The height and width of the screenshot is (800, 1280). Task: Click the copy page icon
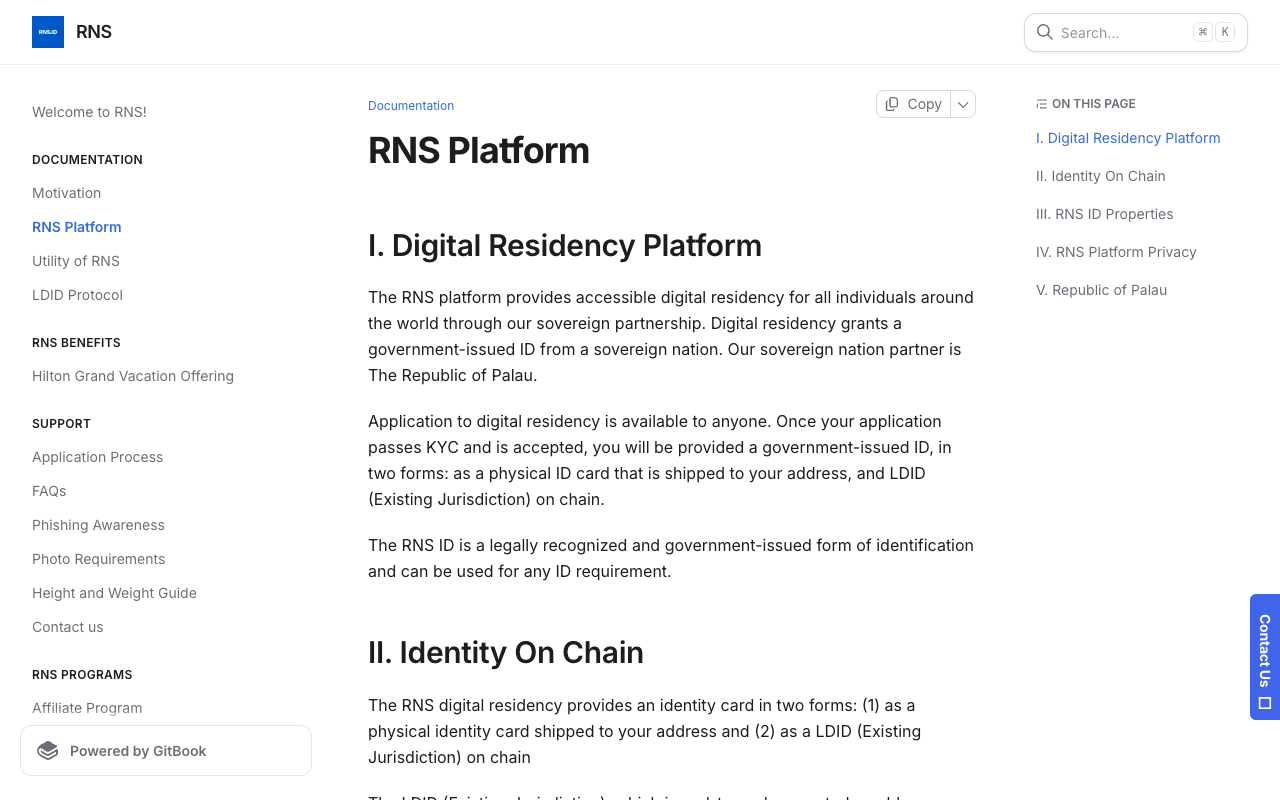pyautogui.click(x=892, y=104)
